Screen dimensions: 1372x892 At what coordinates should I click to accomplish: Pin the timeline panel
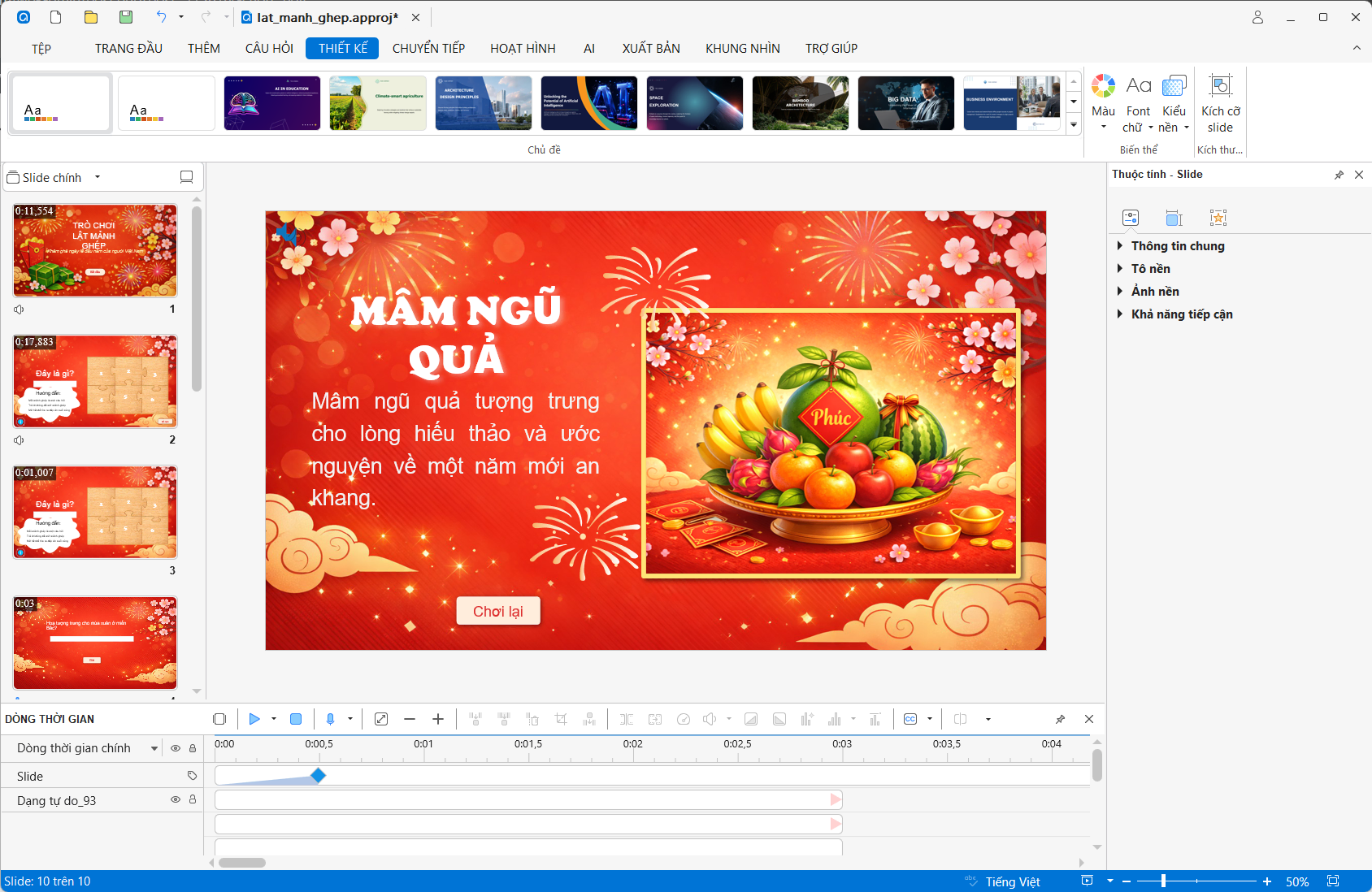pos(1059,719)
